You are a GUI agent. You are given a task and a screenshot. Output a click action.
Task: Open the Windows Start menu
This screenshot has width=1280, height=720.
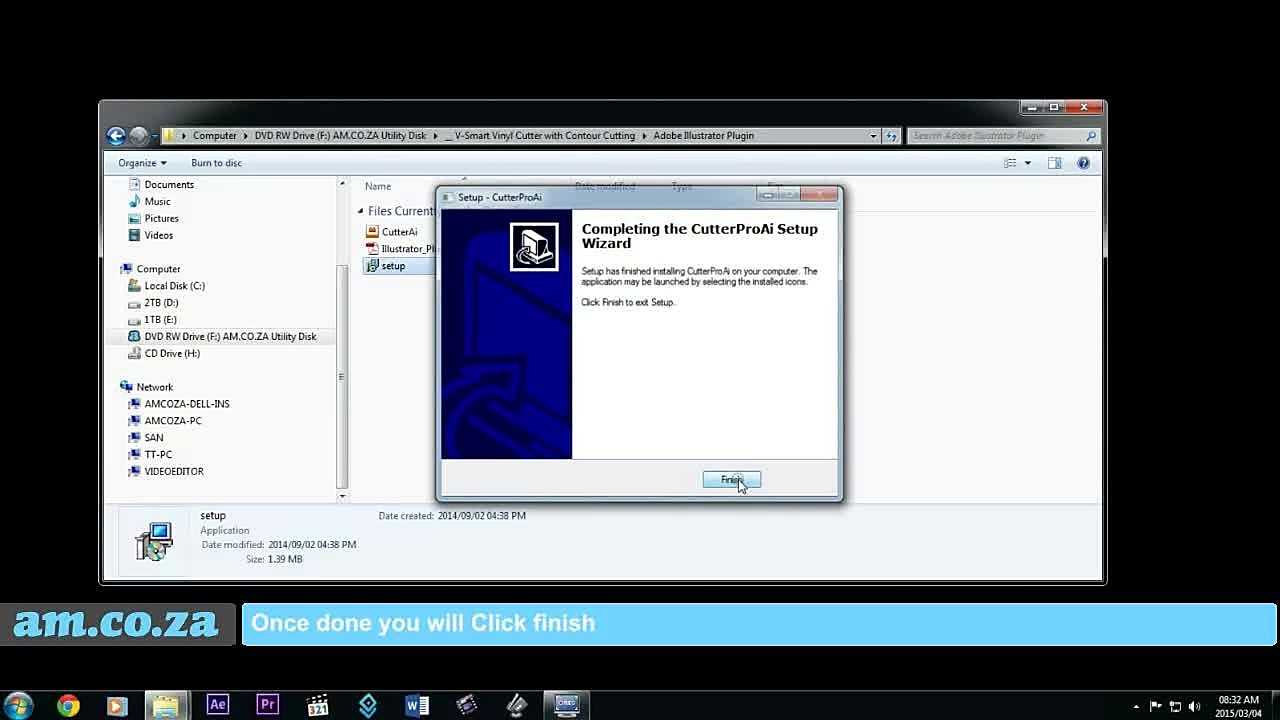[x=18, y=705]
